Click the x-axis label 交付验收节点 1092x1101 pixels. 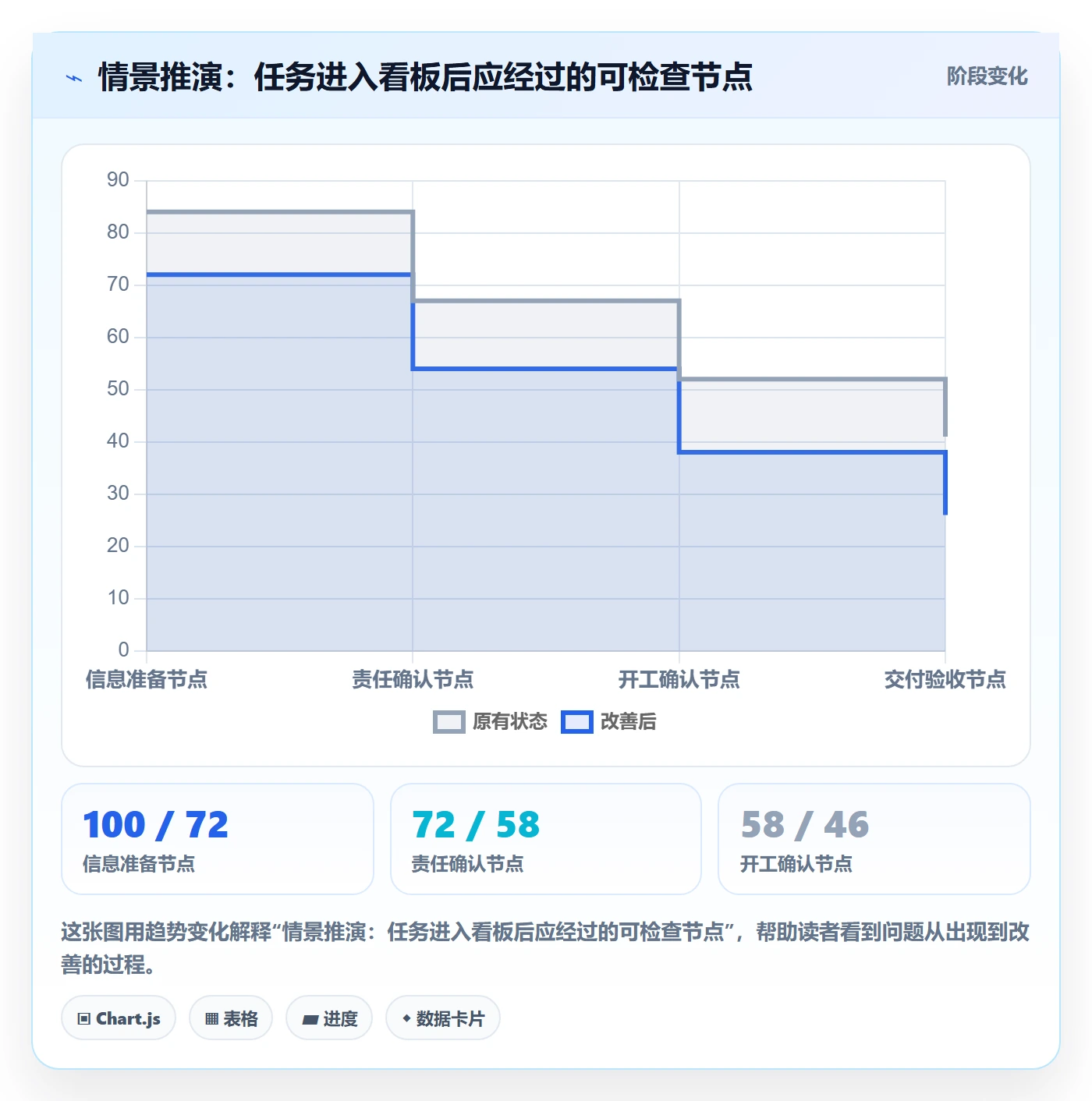[945, 679]
